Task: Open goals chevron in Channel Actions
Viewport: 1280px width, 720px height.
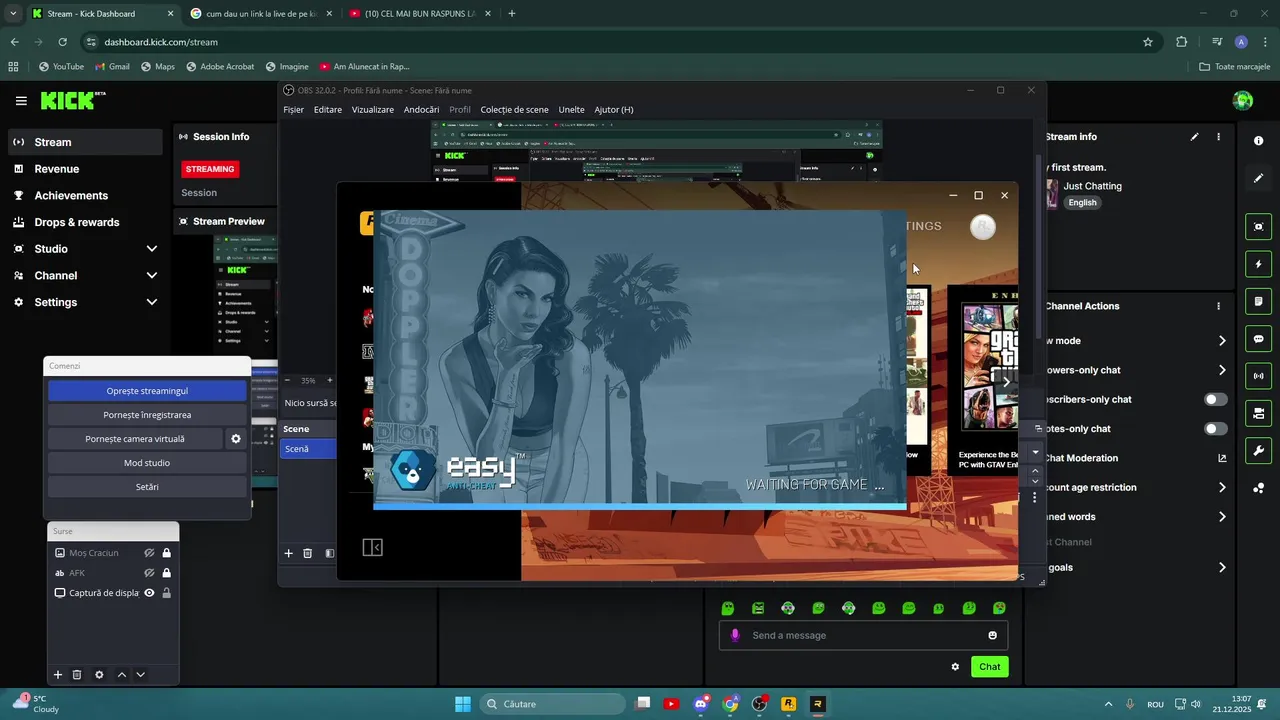Action: [1222, 568]
